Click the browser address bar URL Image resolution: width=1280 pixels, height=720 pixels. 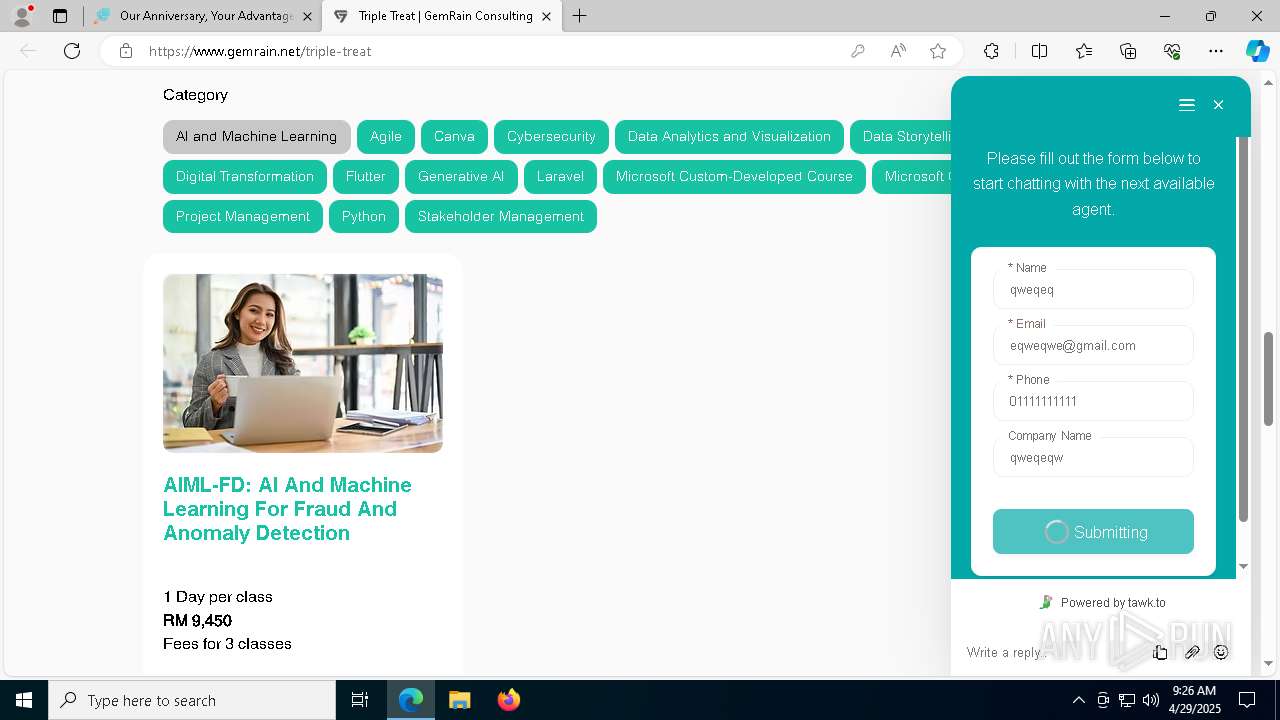click(x=260, y=51)
